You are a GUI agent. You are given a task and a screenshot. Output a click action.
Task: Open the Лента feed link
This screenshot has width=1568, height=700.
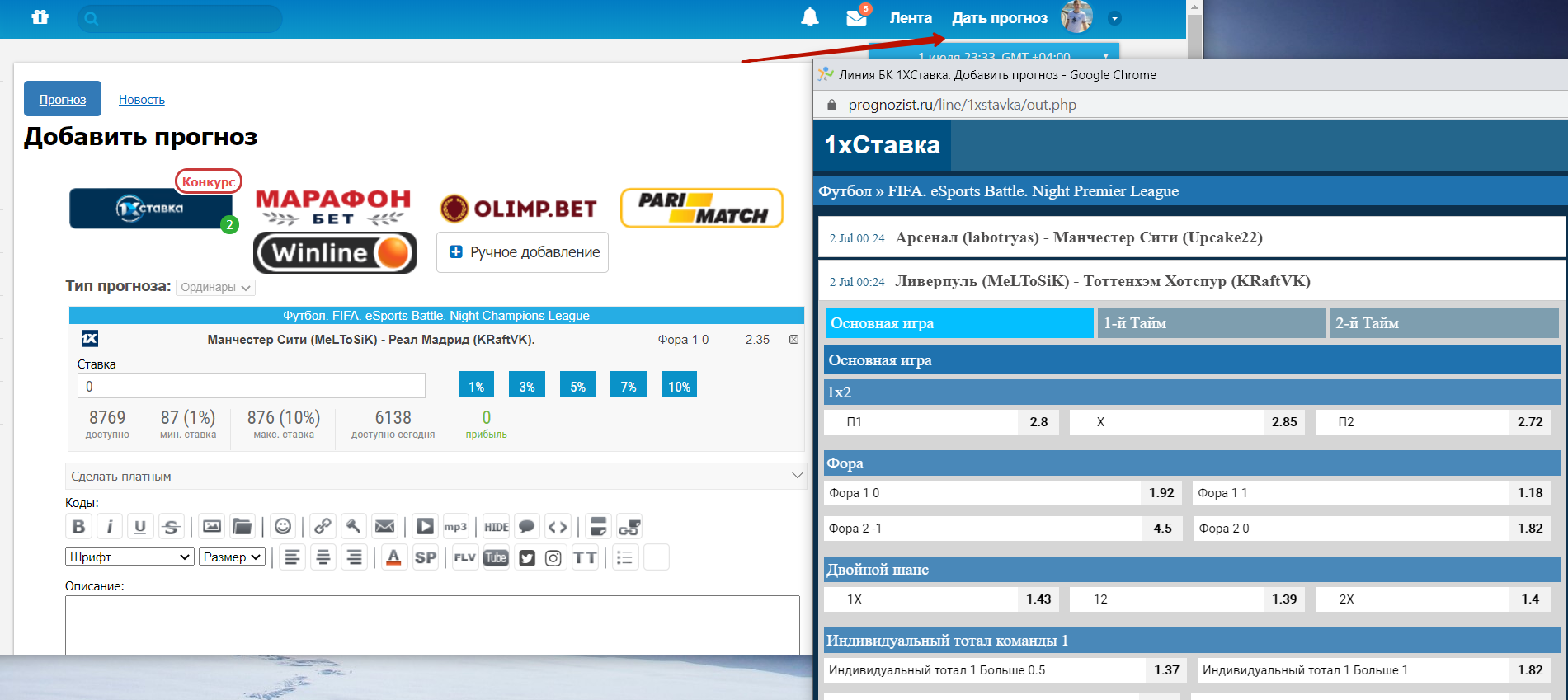click(x=911, y=18)
